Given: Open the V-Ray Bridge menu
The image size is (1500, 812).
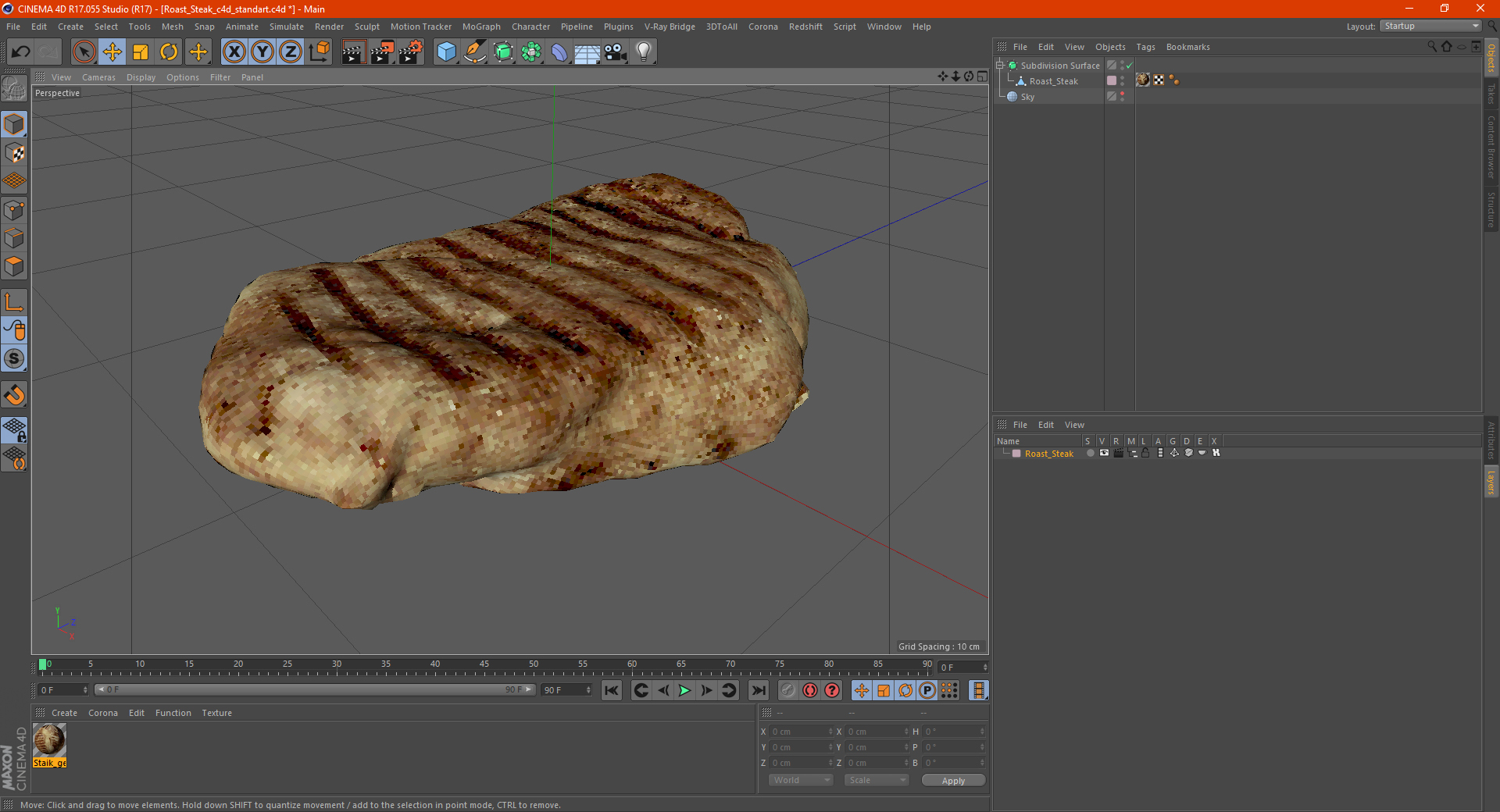Looking at the screenshot, I should tap(670, 27).
